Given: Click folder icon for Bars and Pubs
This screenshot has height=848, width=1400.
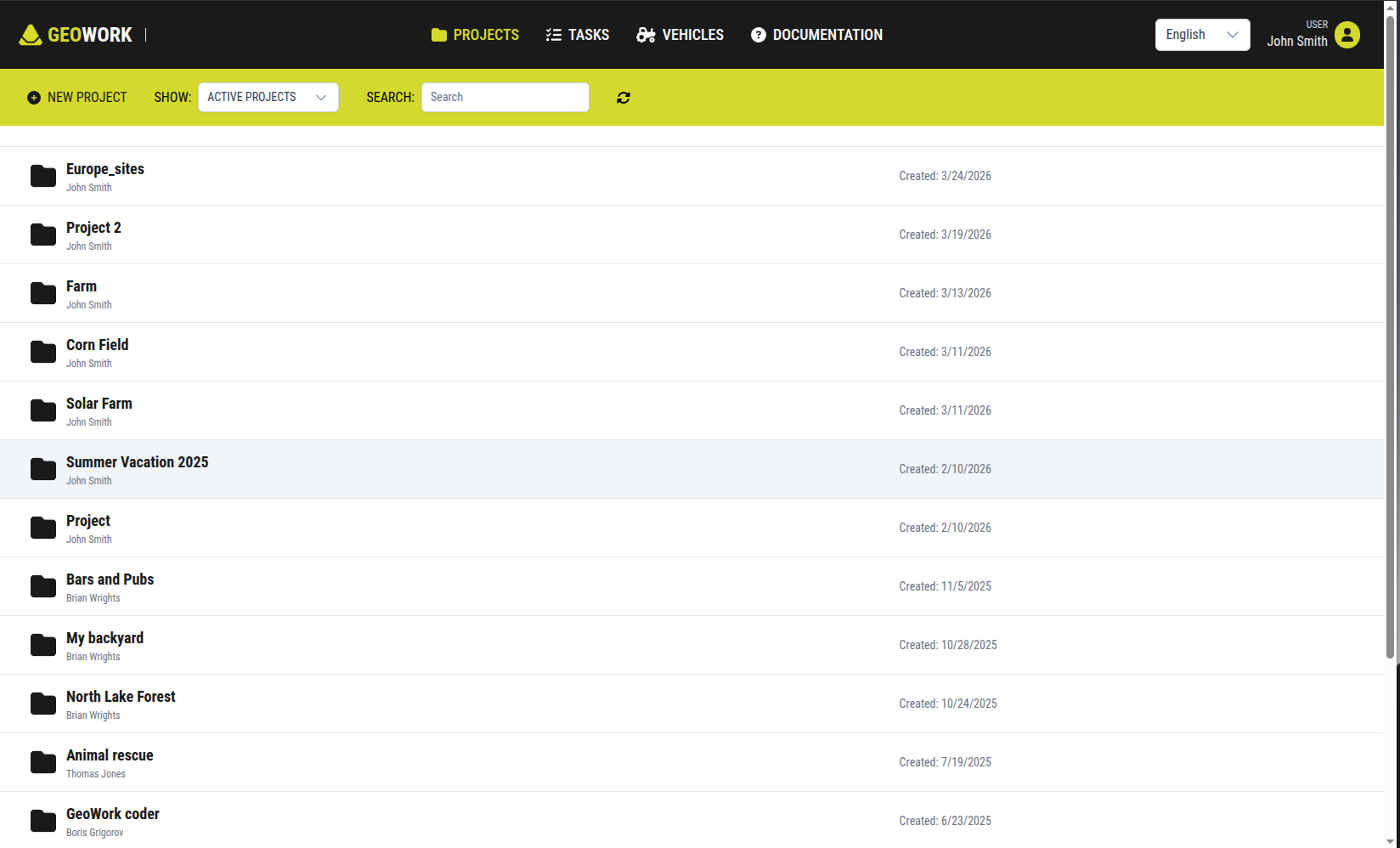Looking at the screenshot, I should pyautogui.click(x=43, y=586).
